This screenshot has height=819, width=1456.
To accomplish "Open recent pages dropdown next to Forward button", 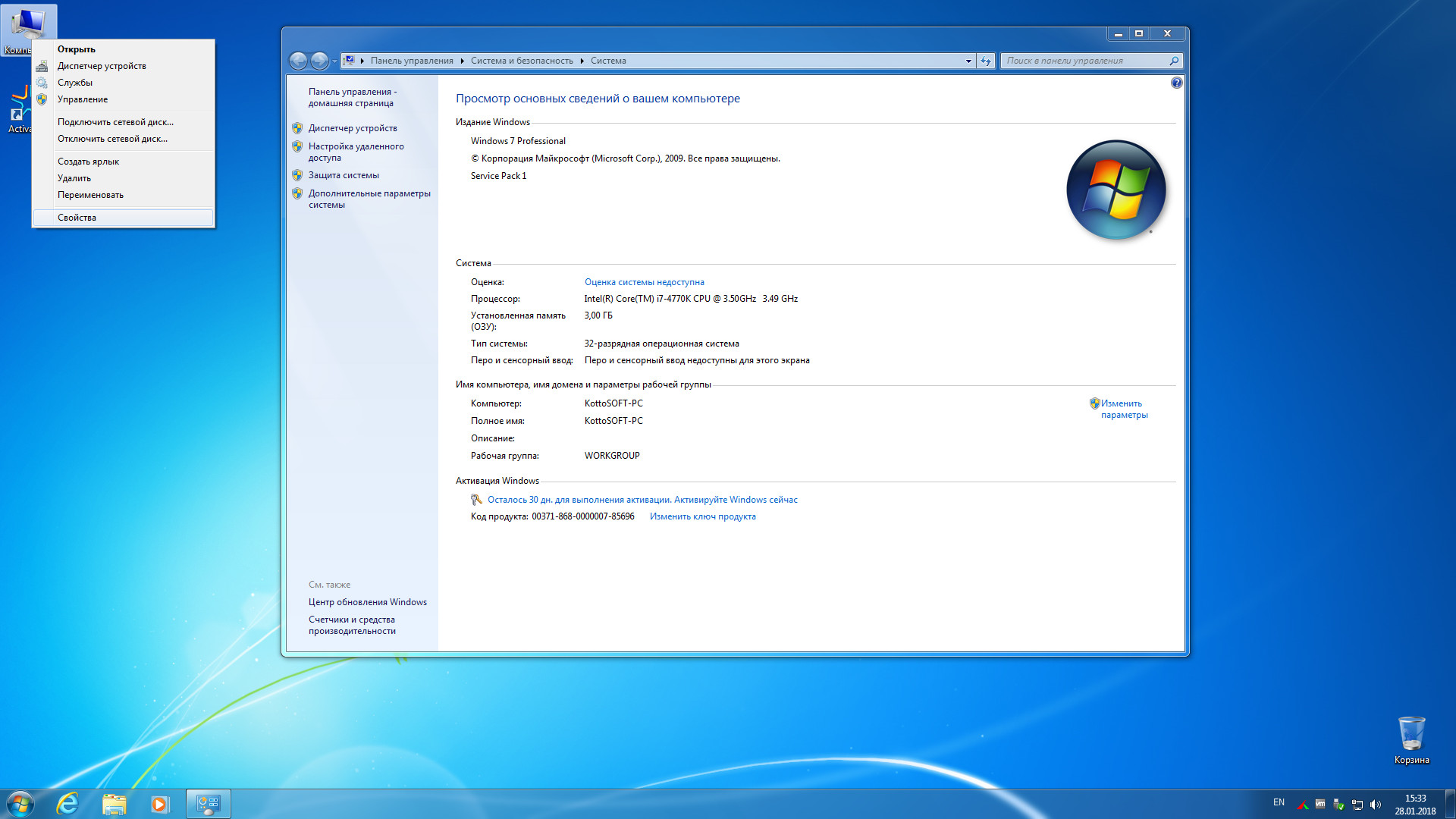I will point(334,61).
